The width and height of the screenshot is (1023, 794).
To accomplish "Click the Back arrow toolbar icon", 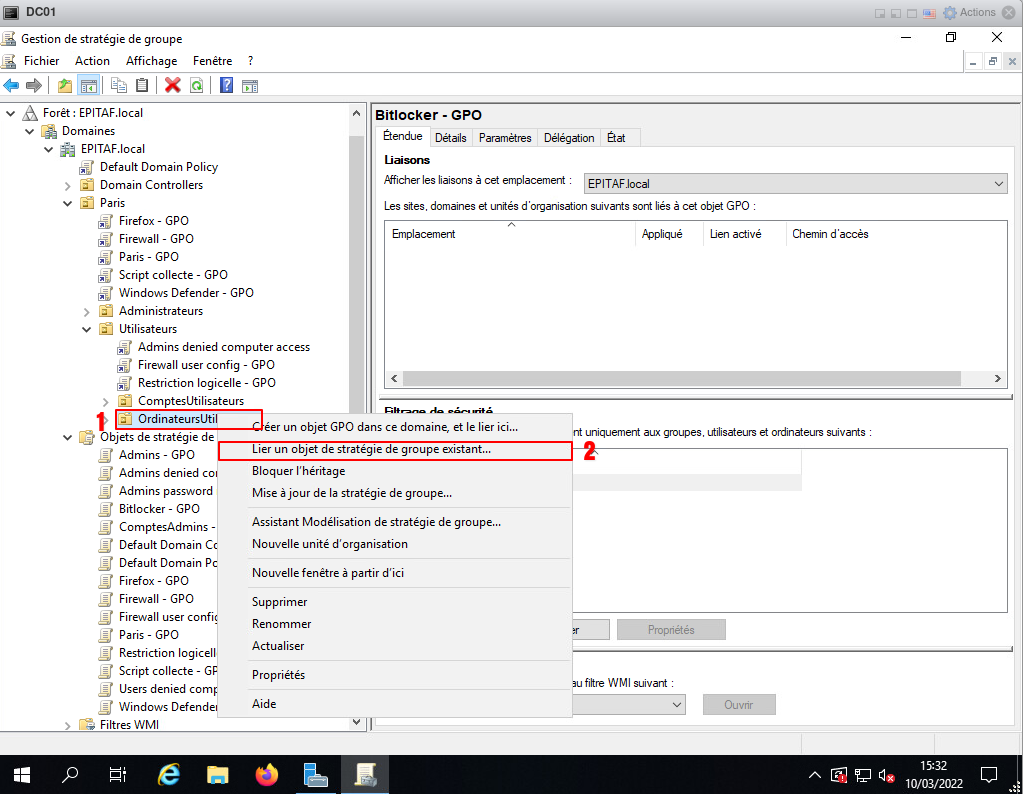I will pos(12,86).
